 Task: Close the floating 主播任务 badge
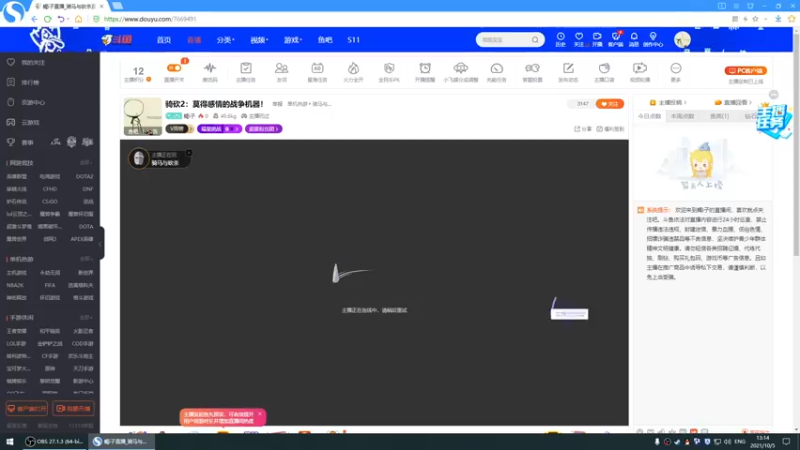tap(773, 95)
